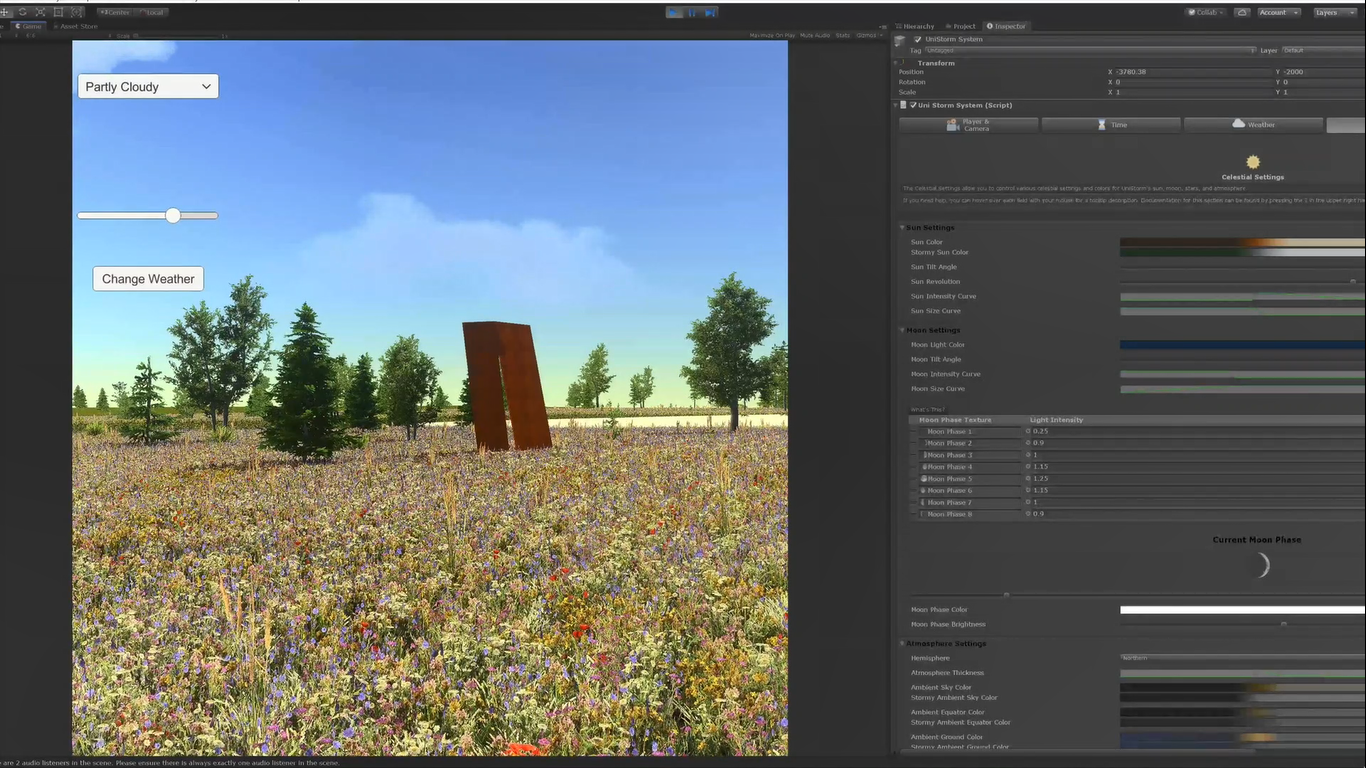
Task: Toggle Maximize On Play option
Action: point(772,35)
